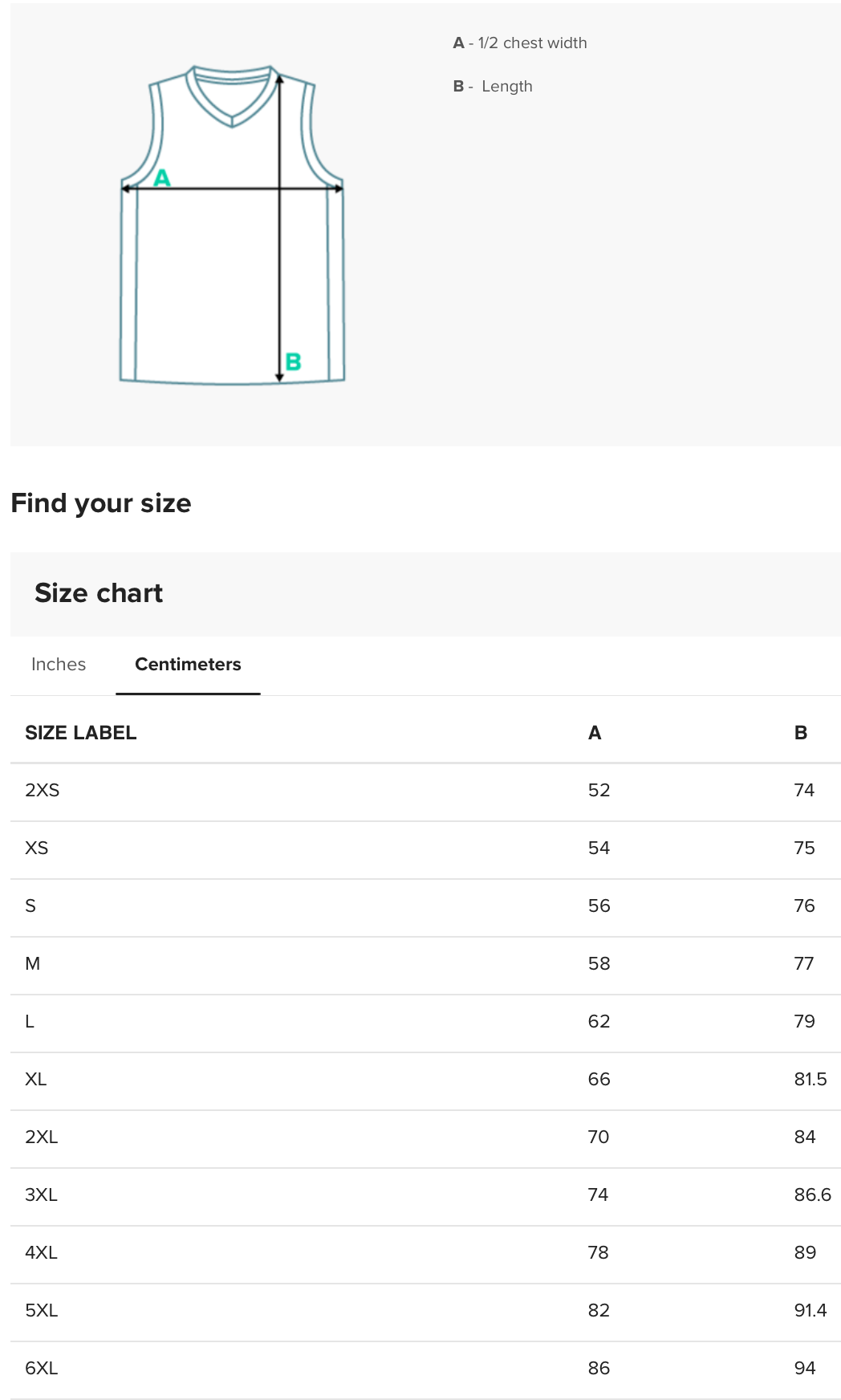The image size is (841, 1400).
Task: Click the green B marker on jersey
Action: [294, 362]
